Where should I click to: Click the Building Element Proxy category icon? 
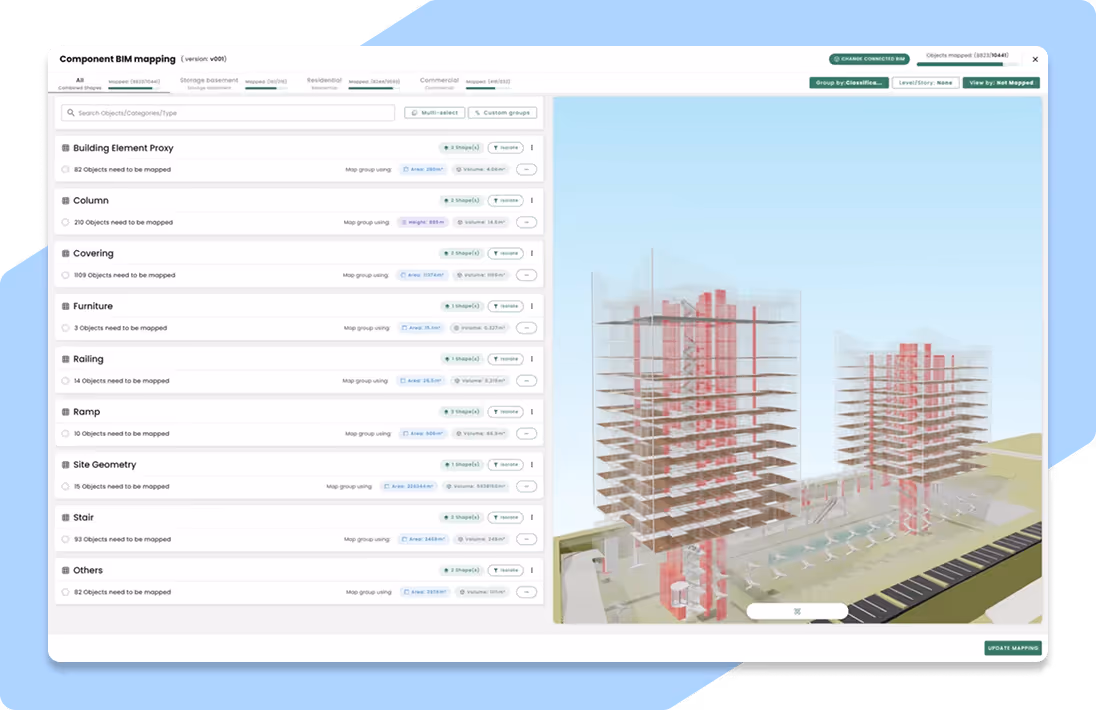click(x=63, y=147)
